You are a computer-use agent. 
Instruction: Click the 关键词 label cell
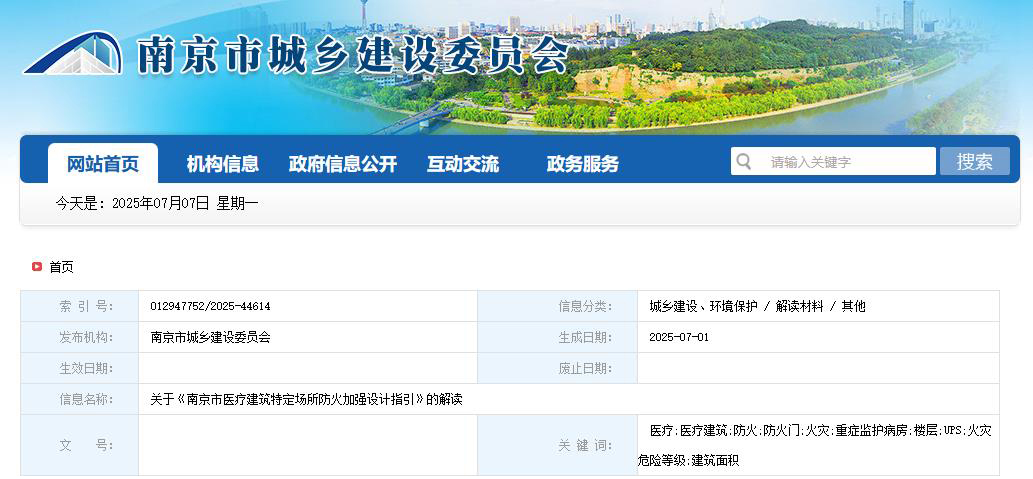click(x=557, y=445)
